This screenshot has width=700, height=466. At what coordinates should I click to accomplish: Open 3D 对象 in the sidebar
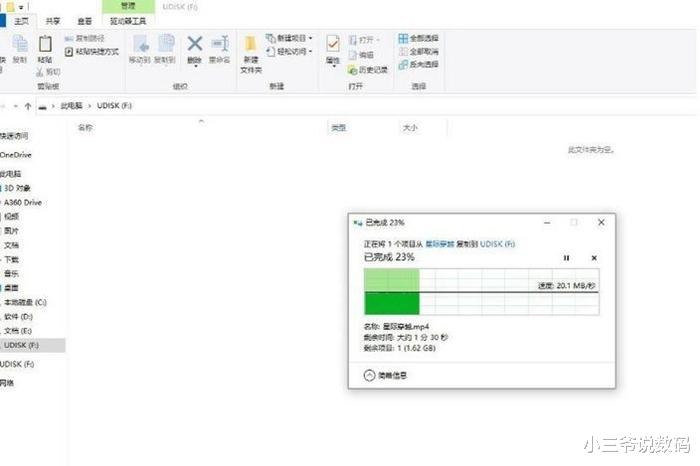[17, 188]
